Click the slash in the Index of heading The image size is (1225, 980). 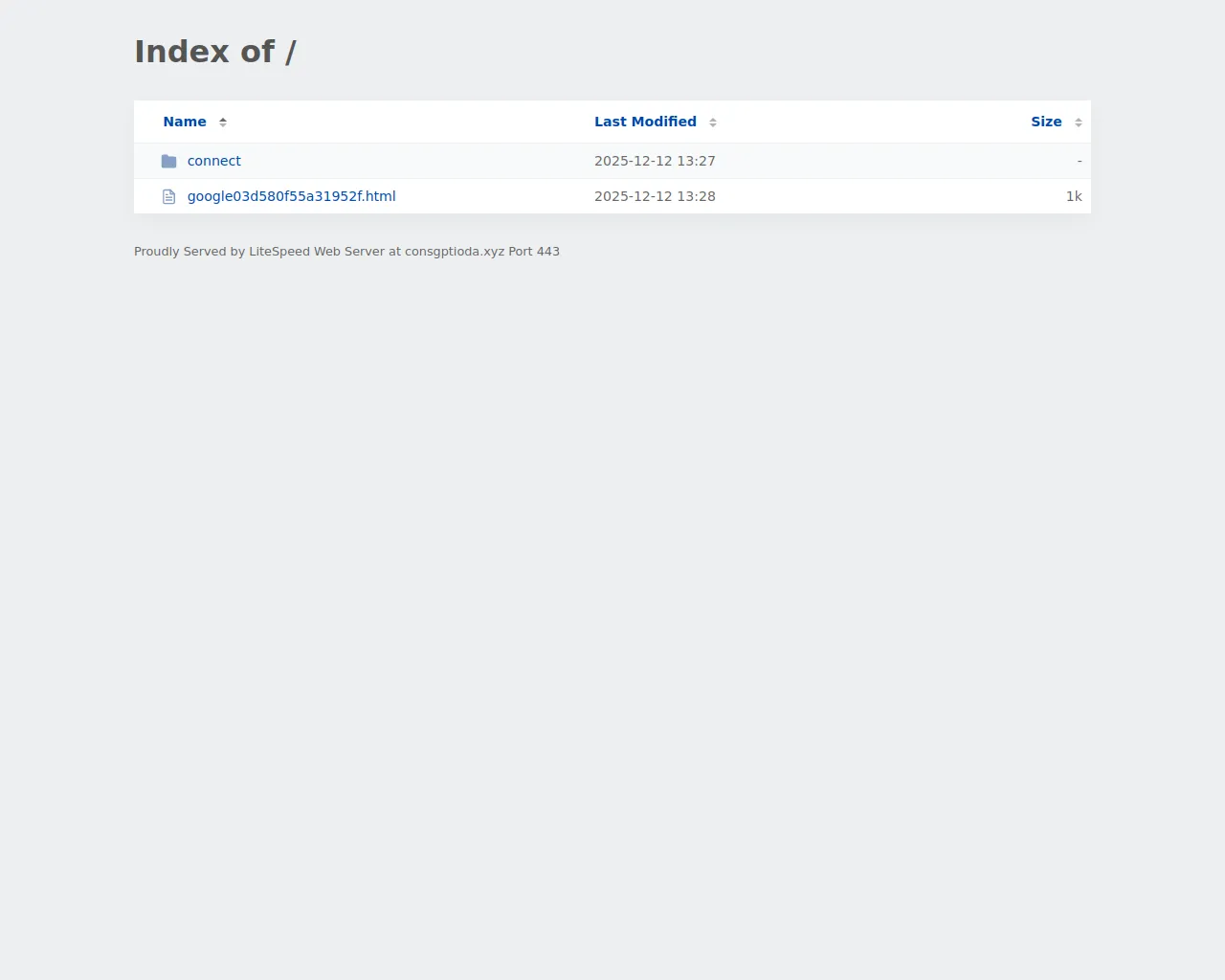(290, 52)
